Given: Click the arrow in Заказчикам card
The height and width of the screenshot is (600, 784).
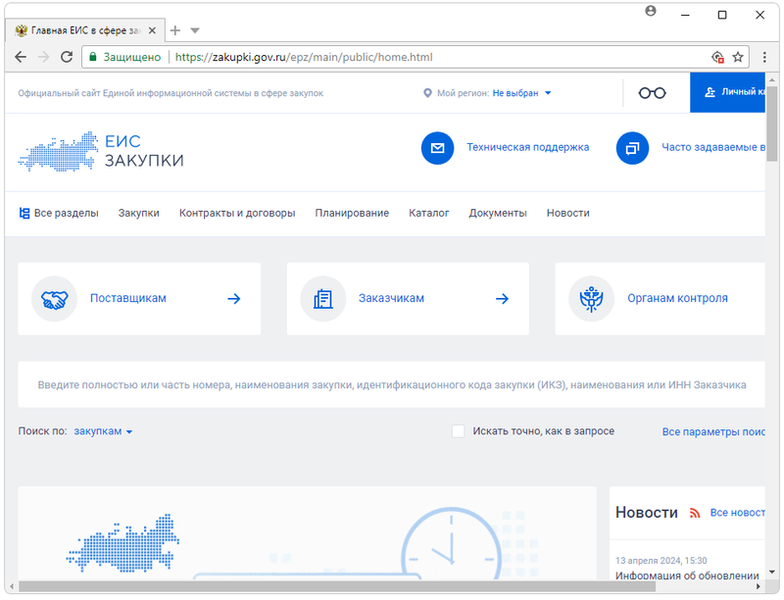Looking at the screenshot, I should click(502, 299).
